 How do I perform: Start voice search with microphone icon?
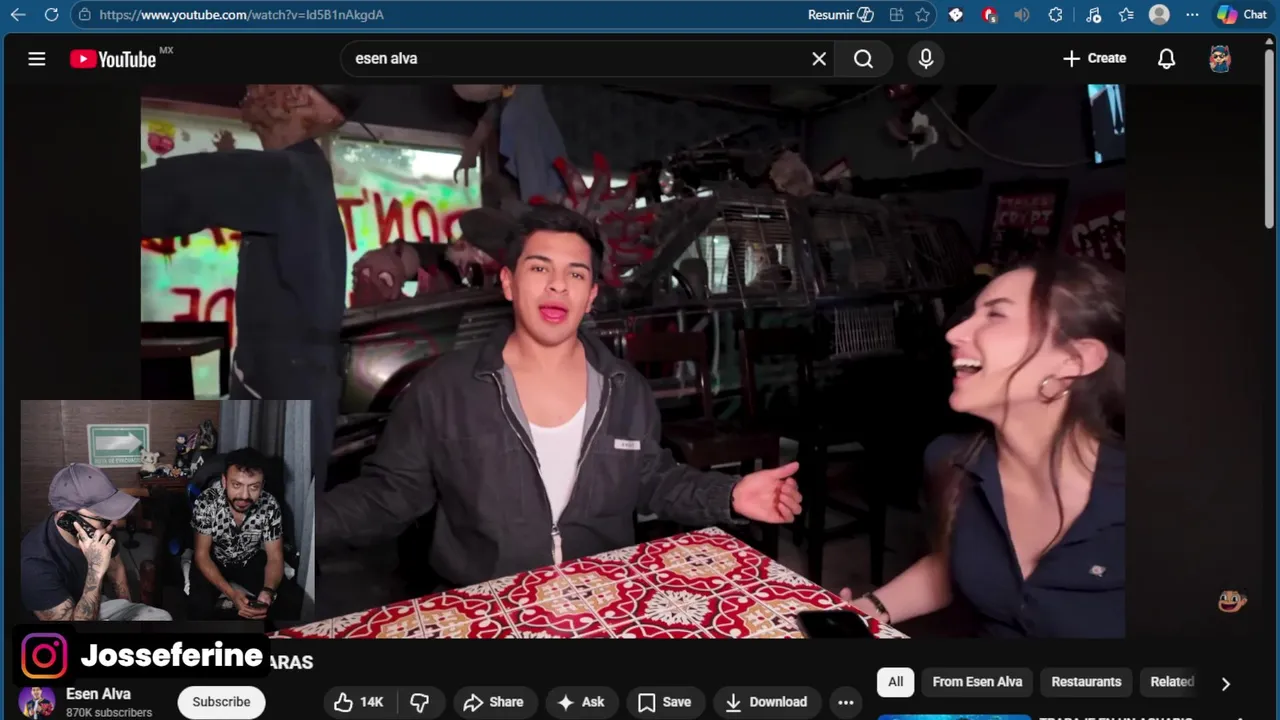926,59
